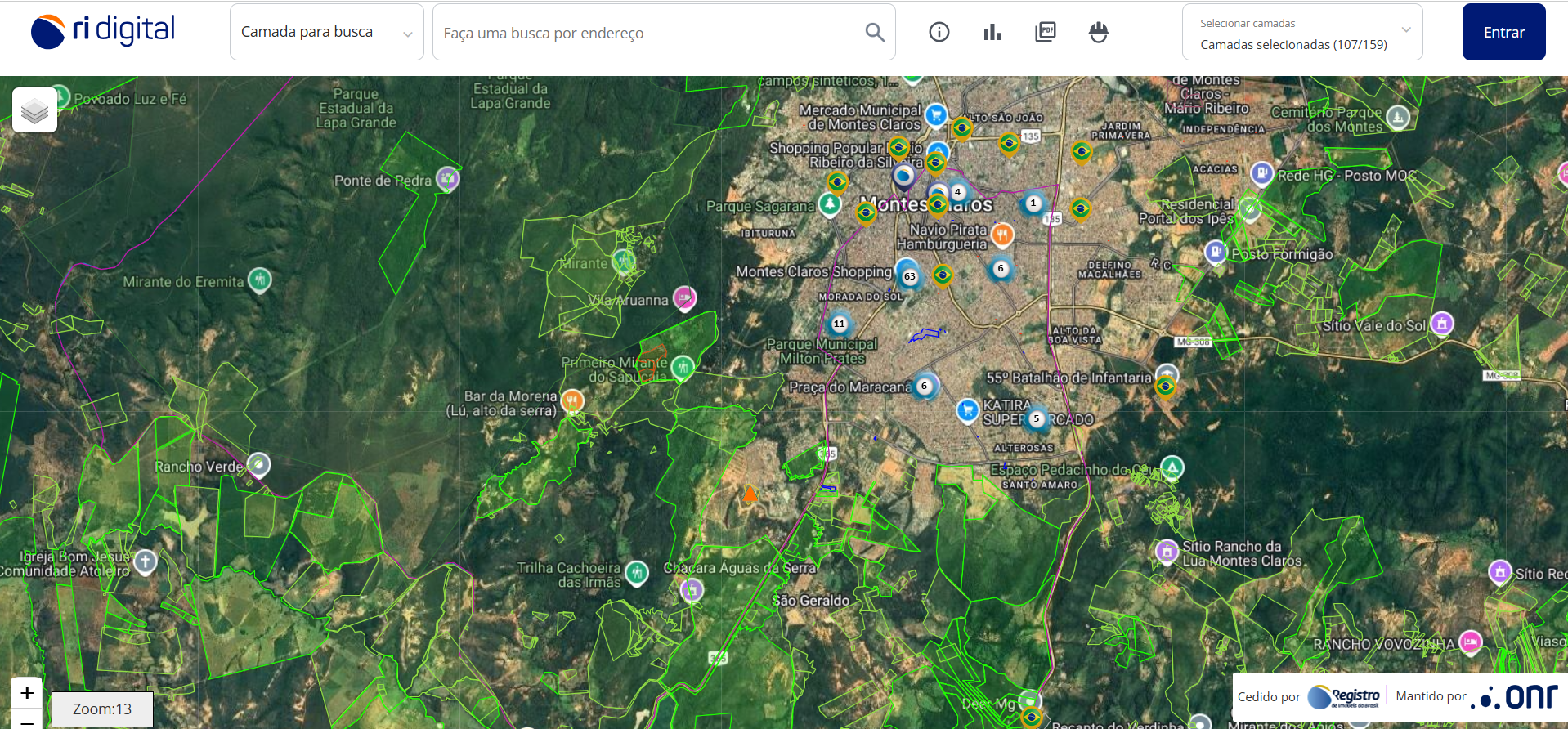This screenshot has width=1568, height=729.
Task: Click the Sítio Rancho da Lua marker
Action: pos(1167,552)
